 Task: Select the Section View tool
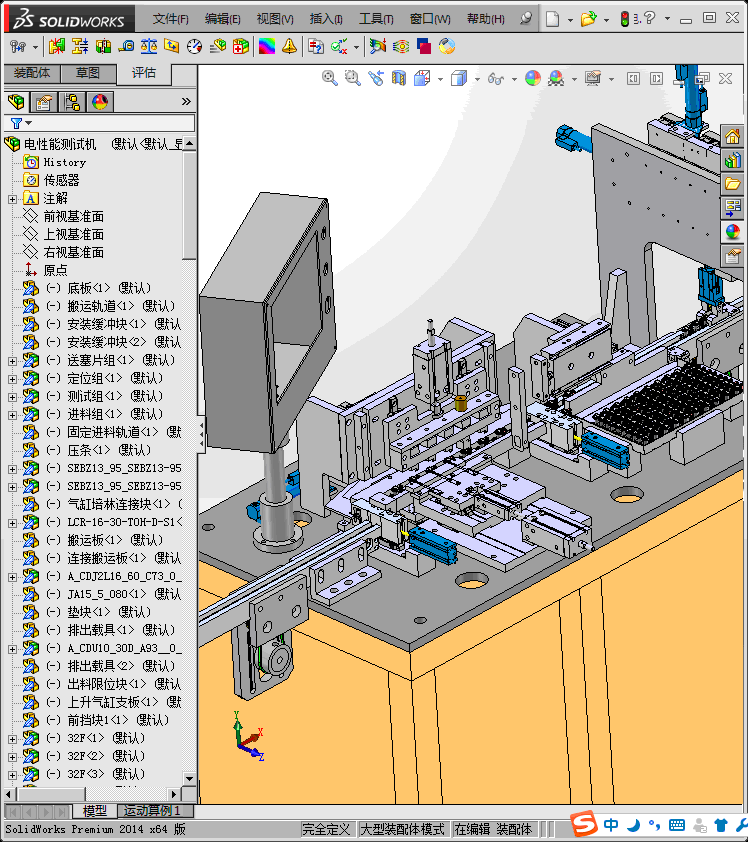tap(399, 78)
